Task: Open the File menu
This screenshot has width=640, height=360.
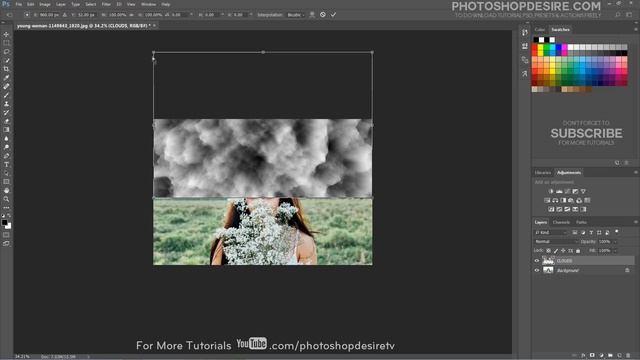Action: [19, 4]
